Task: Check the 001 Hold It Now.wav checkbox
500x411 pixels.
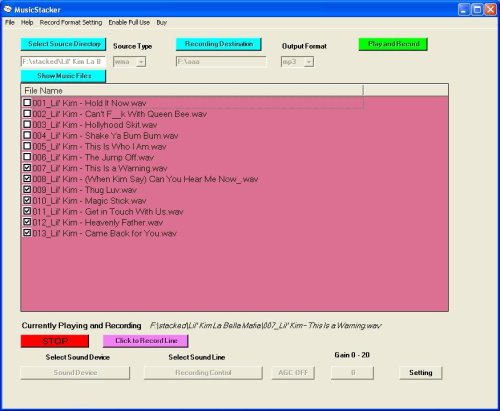Action: coord(27,103)
